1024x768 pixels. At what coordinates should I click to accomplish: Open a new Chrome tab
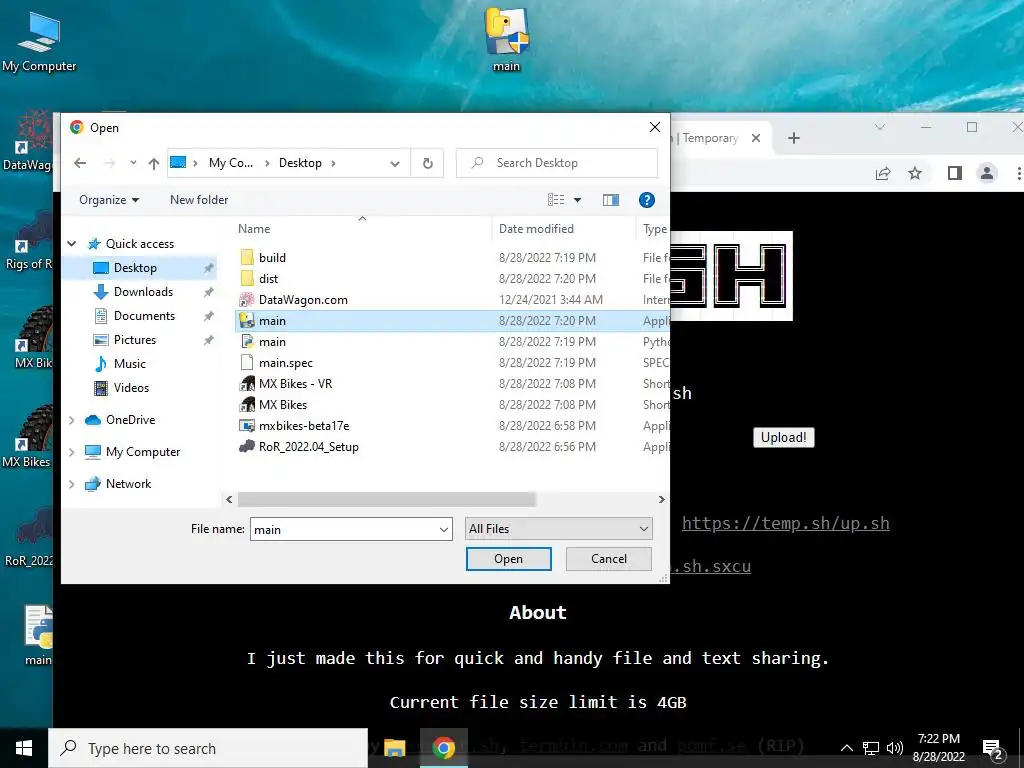tap(793, 138)
